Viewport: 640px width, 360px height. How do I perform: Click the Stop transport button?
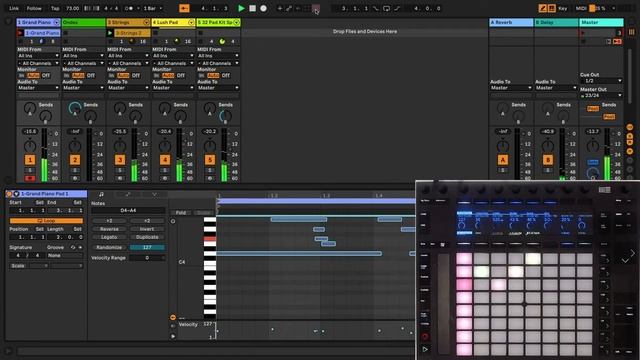point(252,8)
